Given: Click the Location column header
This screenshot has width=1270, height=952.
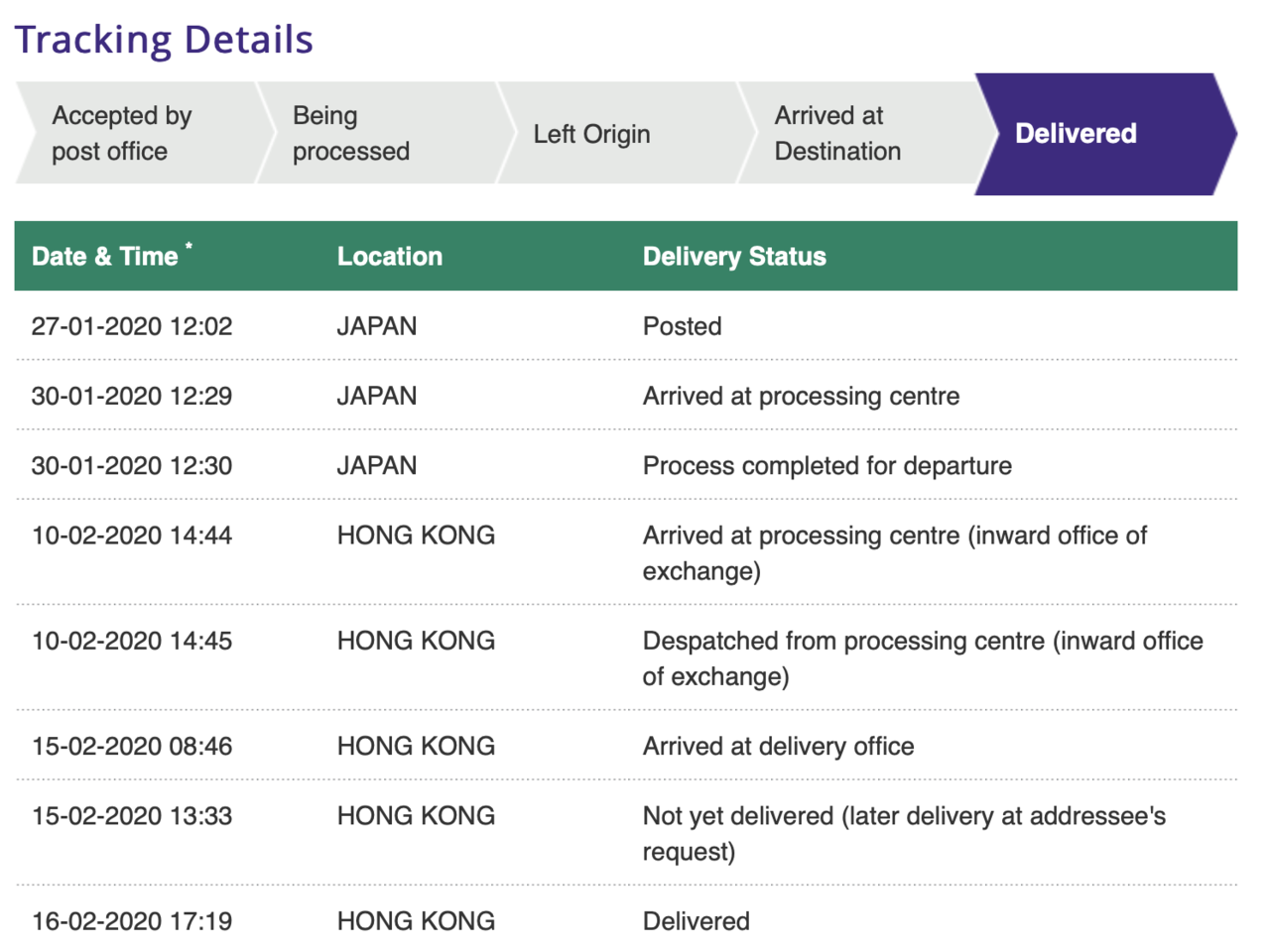Looking at the screenshot, I should 389,257.
